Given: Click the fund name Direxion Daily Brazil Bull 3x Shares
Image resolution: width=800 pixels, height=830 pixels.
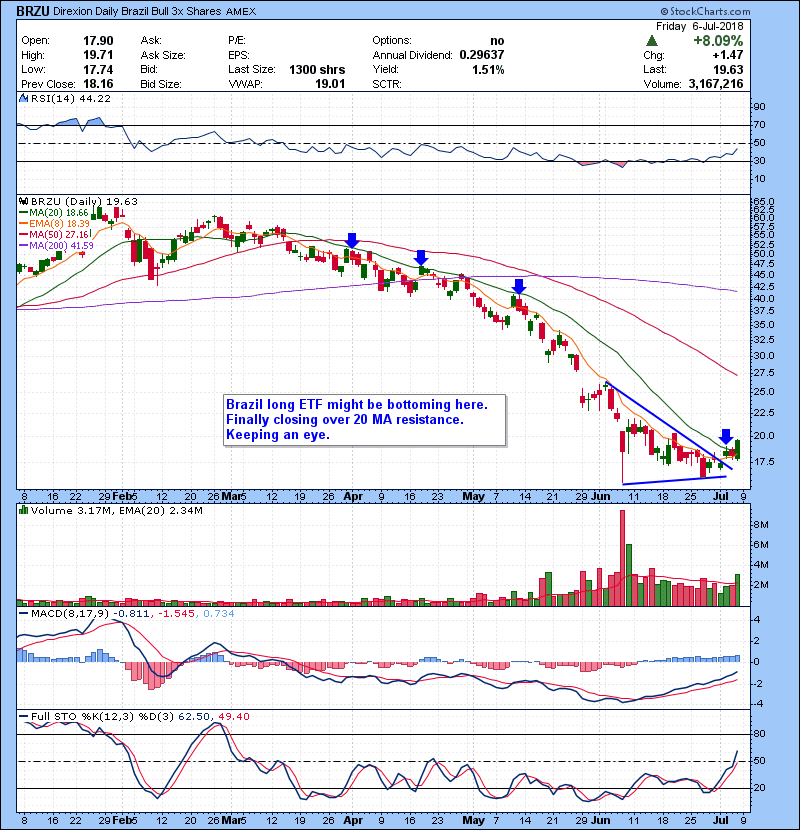Looking at the screenshot, I should click(x=137, y=11).
